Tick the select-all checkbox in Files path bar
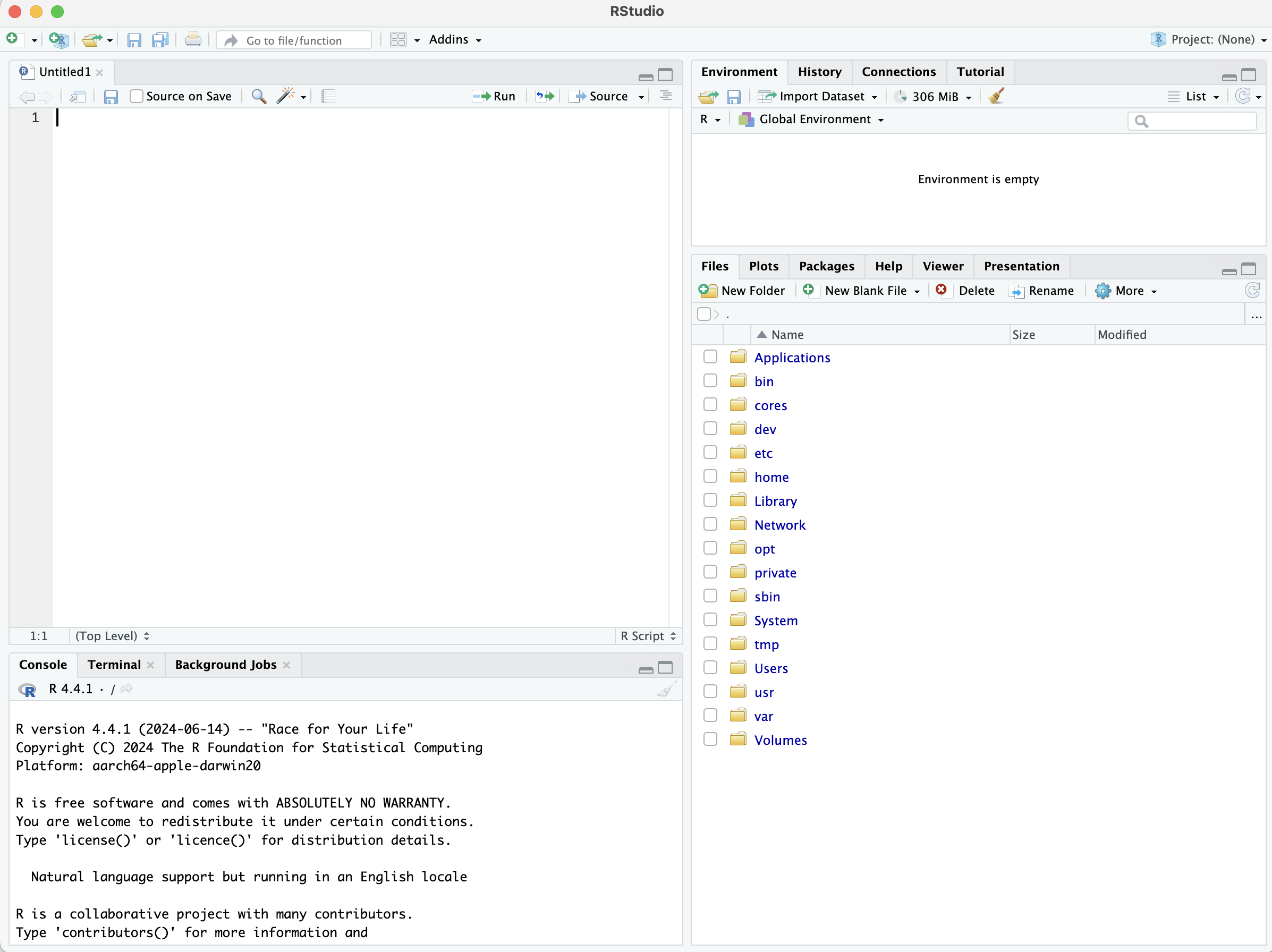 [x=703, y=314]
